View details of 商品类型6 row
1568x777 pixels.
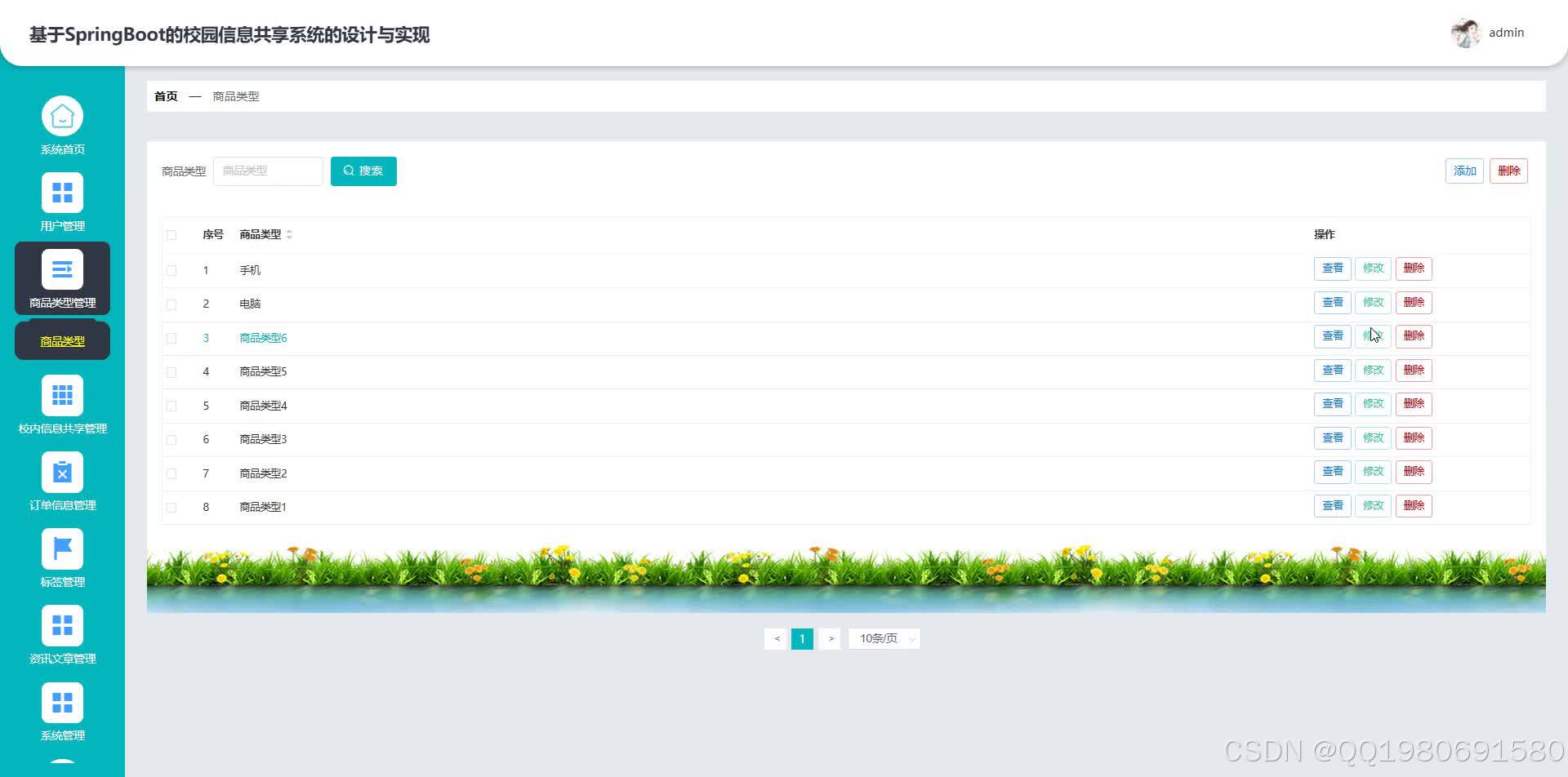[1333, 336]
